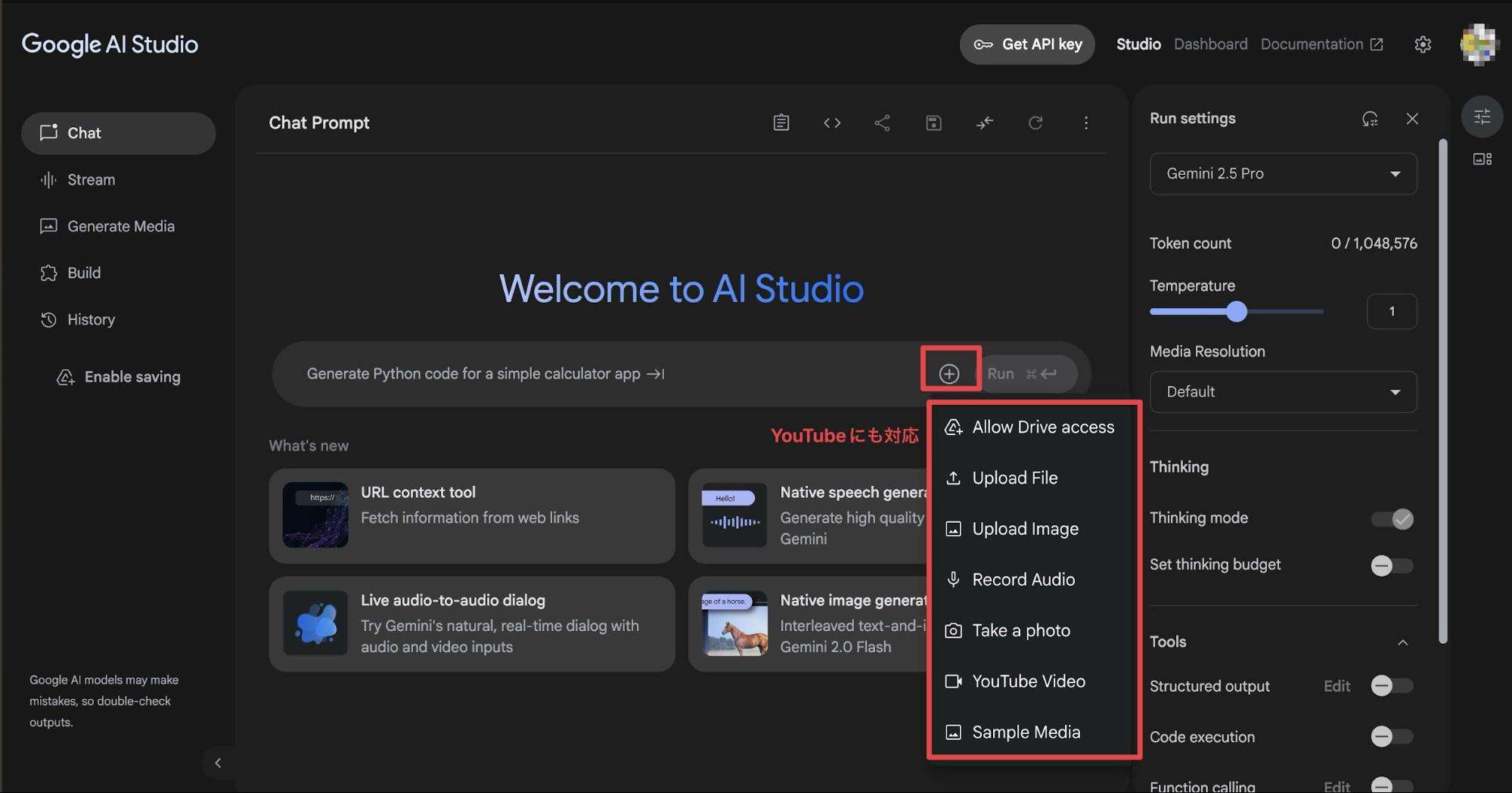Click the prompt gallery icon below tune icon
This screenshot has height=793, width=1512.
pyautogui.click(x=1482, y=159)
